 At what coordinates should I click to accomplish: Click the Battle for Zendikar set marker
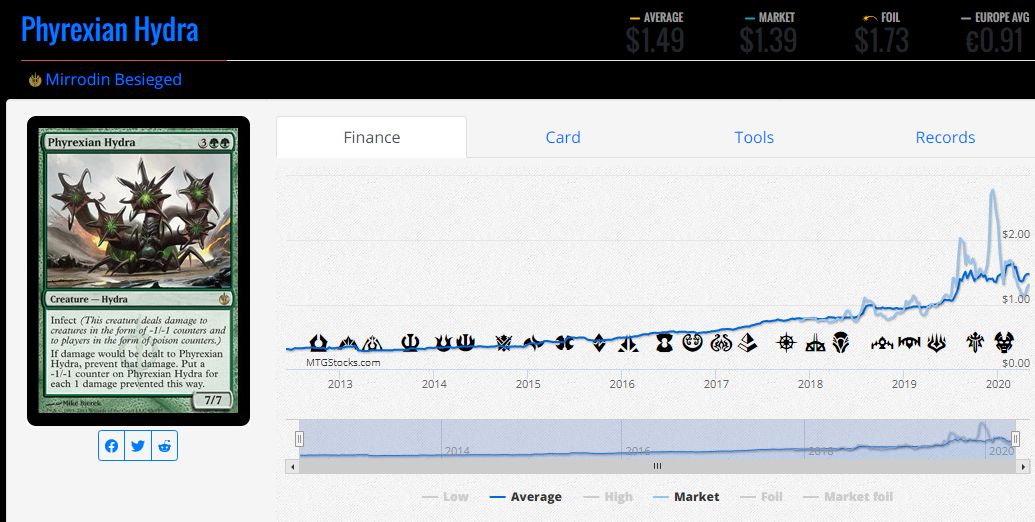[599, 343]
